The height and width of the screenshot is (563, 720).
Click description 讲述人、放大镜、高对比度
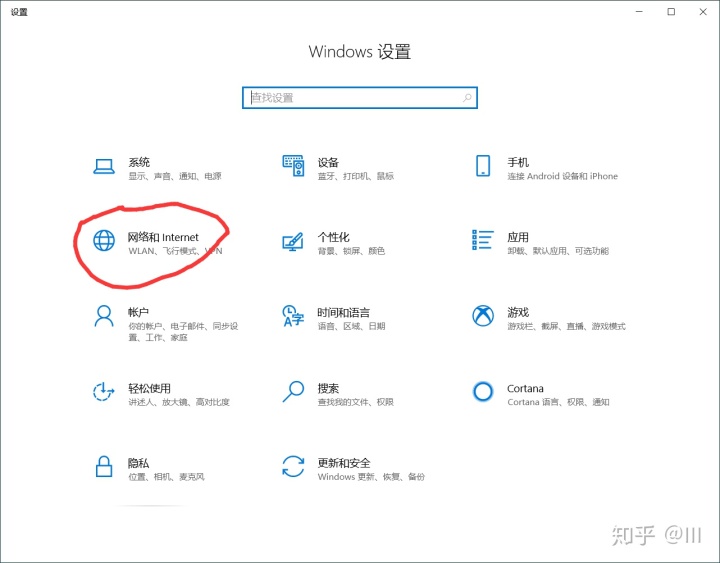179,402
